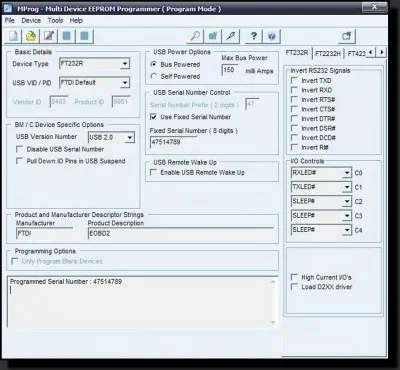
Task: Check Pull Down IO Pins in USB Suspend
Action: click(x=20, y=161)
